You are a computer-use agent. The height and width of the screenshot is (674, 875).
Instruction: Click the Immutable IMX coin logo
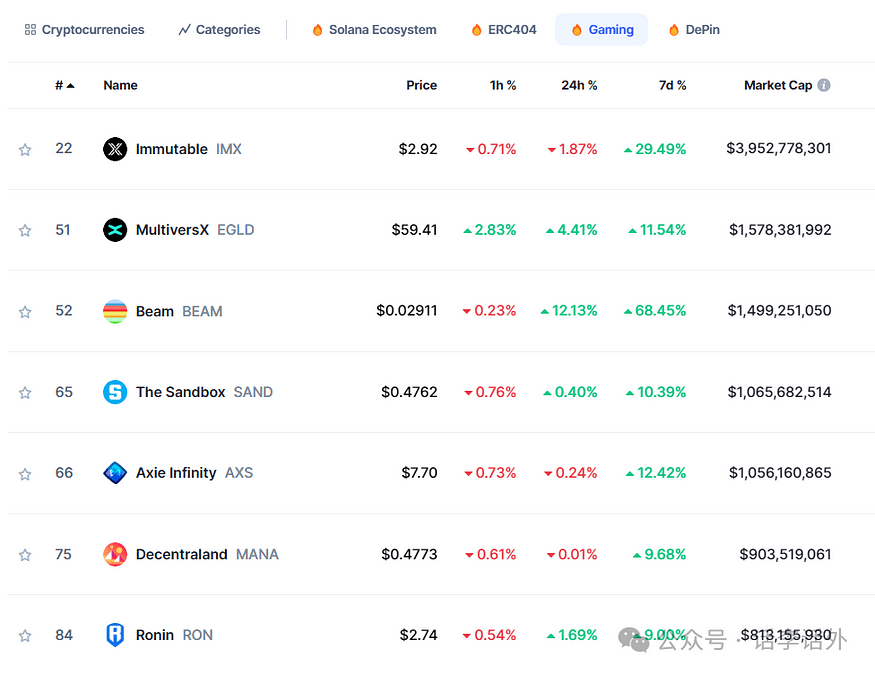[115, 148]
